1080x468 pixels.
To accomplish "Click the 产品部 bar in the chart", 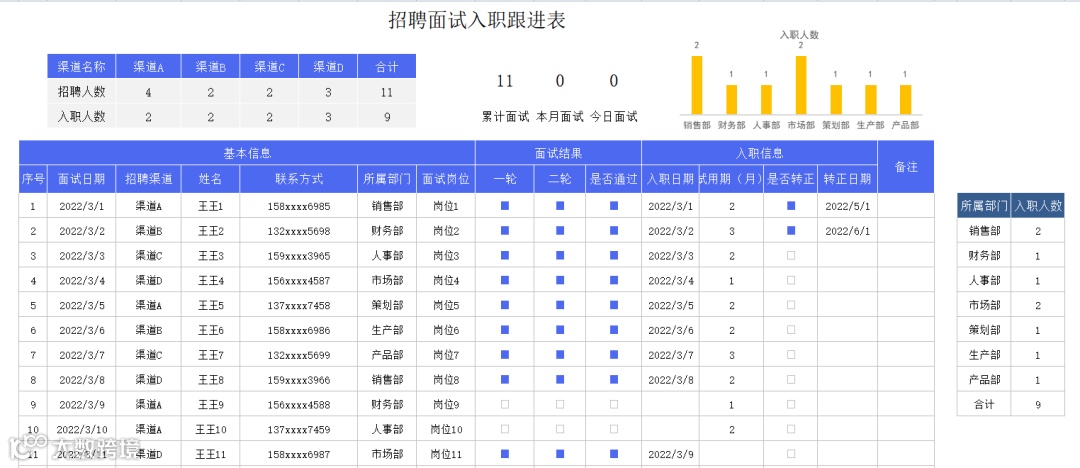I will 905,99.
